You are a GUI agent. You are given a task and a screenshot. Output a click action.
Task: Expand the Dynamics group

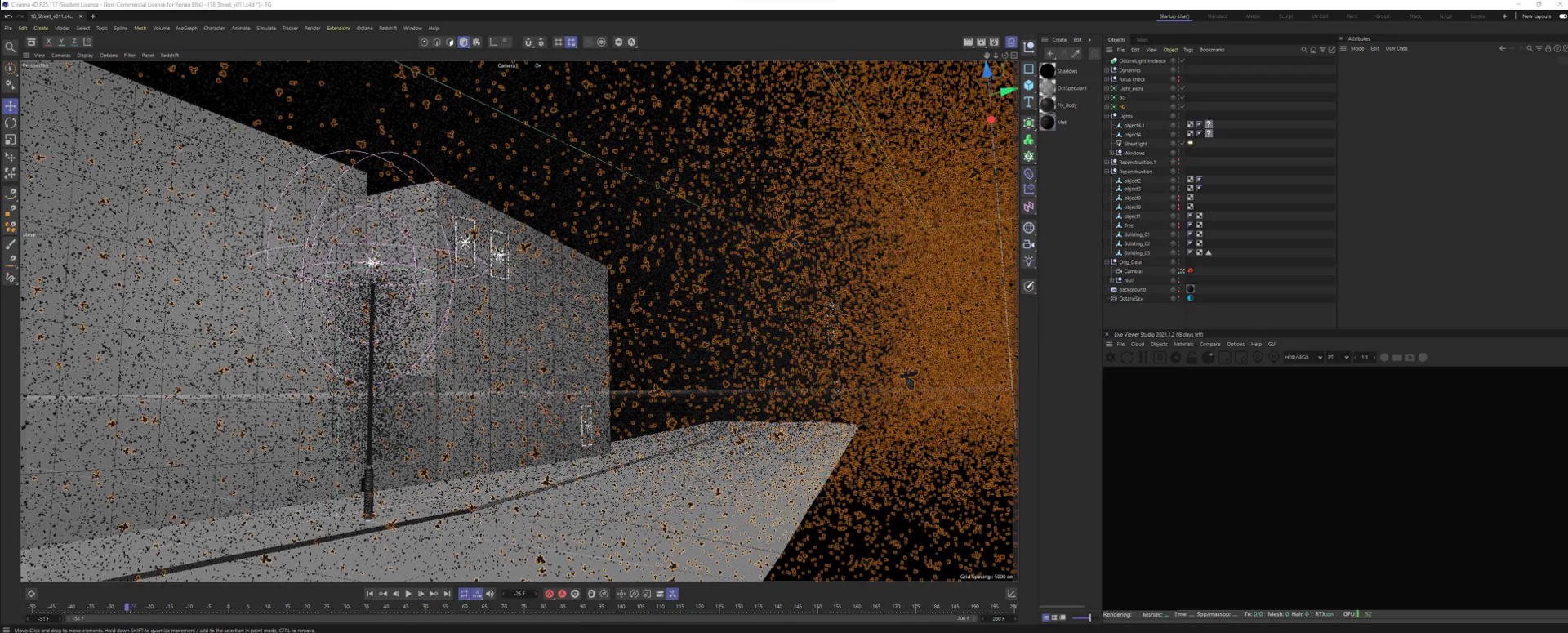[1107, 70]
